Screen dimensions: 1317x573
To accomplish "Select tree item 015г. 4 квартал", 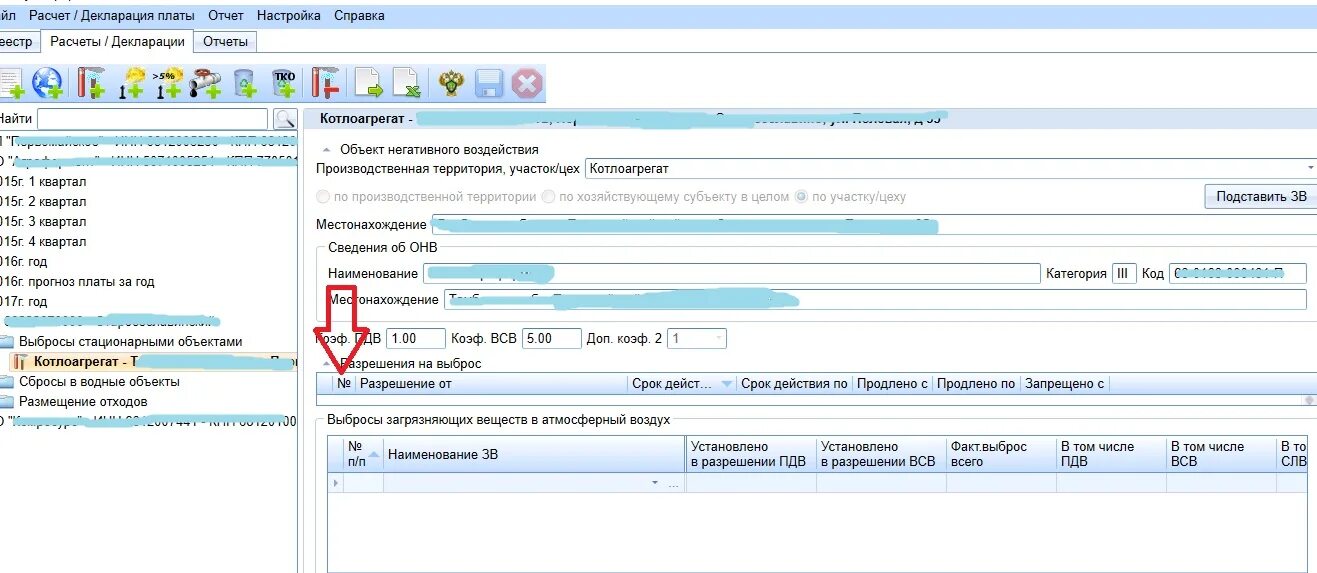I will pos(44,242).
